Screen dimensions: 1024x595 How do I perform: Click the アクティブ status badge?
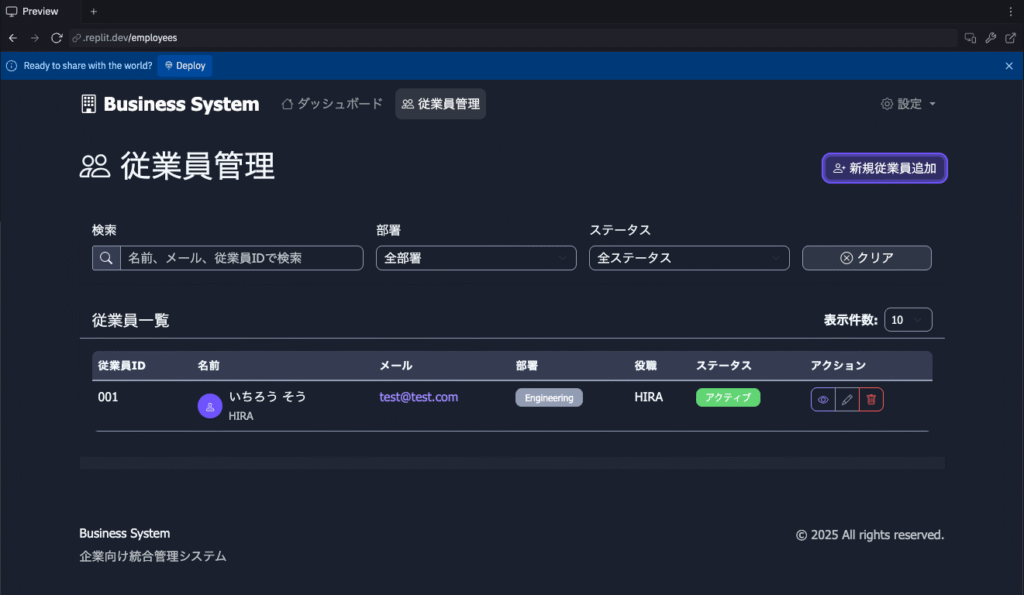728,398
